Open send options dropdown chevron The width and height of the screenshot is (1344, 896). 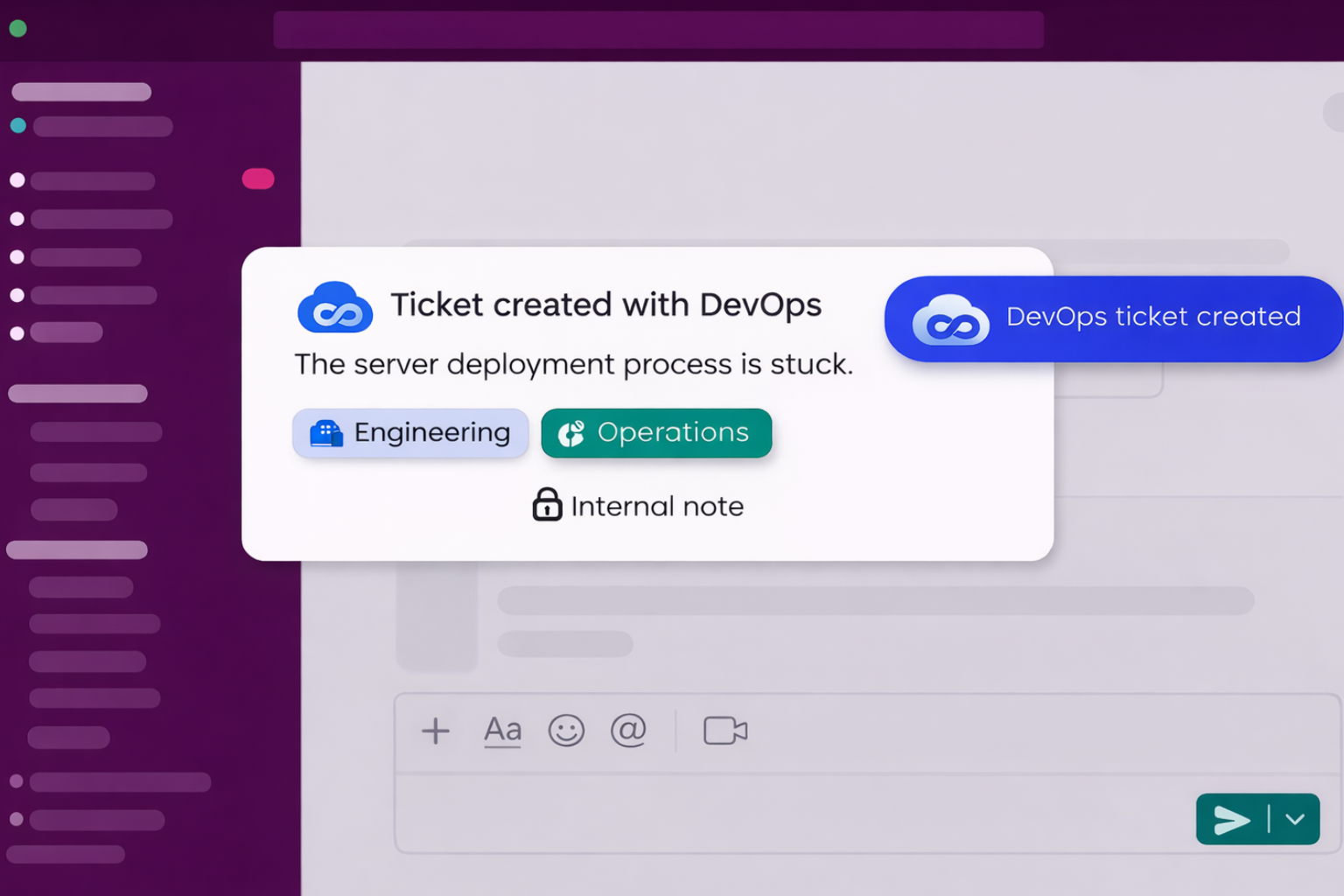(1295, 820)
